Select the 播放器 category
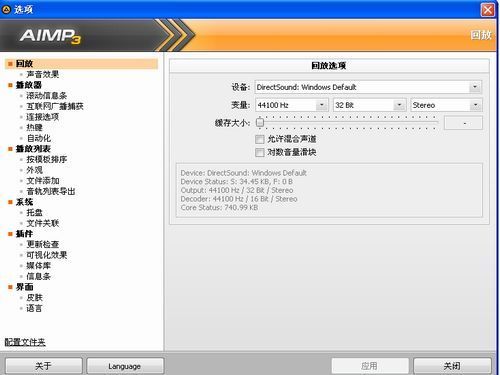This screenshot has height=375, width=500. coord(29,85)
